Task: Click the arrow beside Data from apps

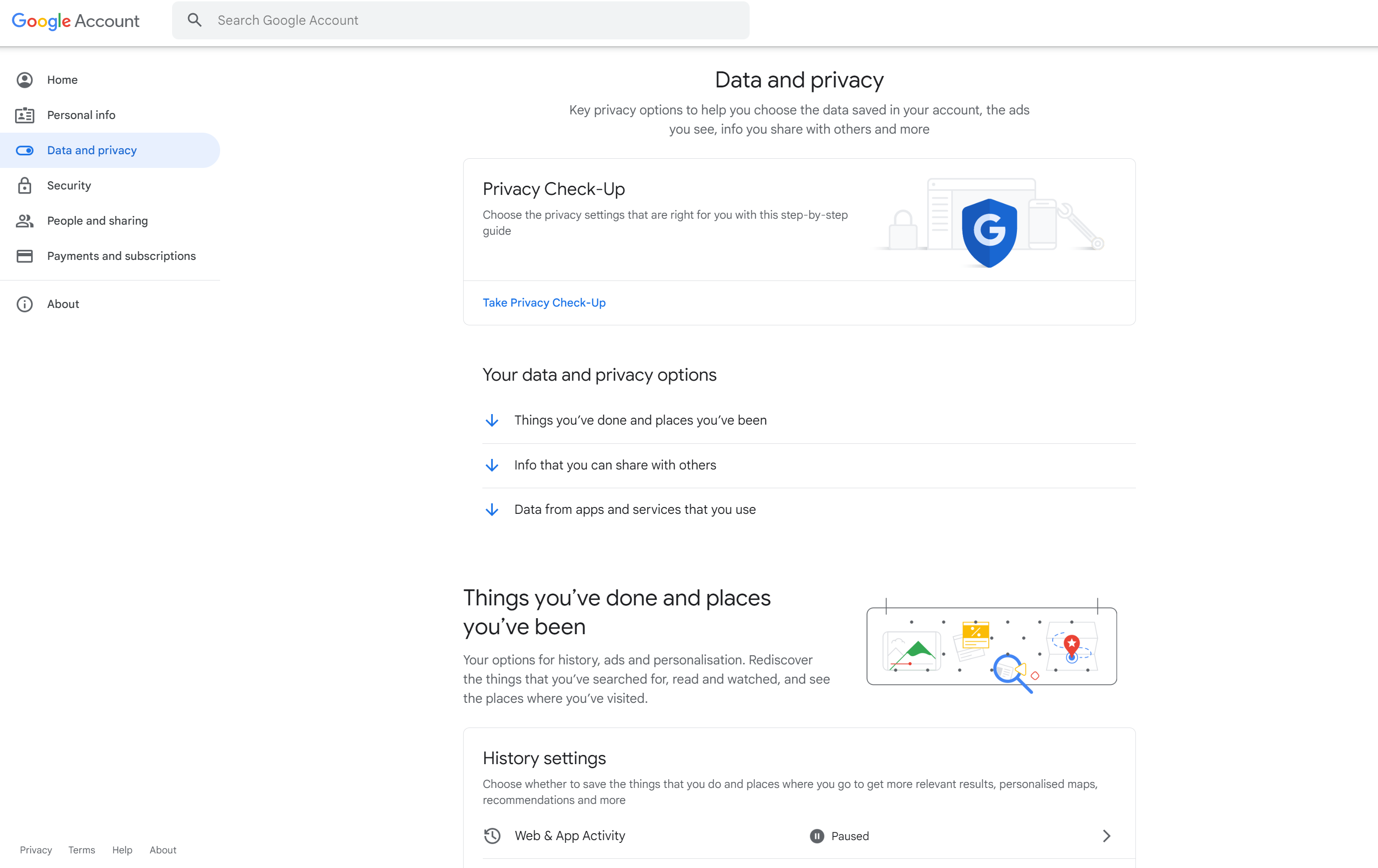Action: click(x=492, y=510)
